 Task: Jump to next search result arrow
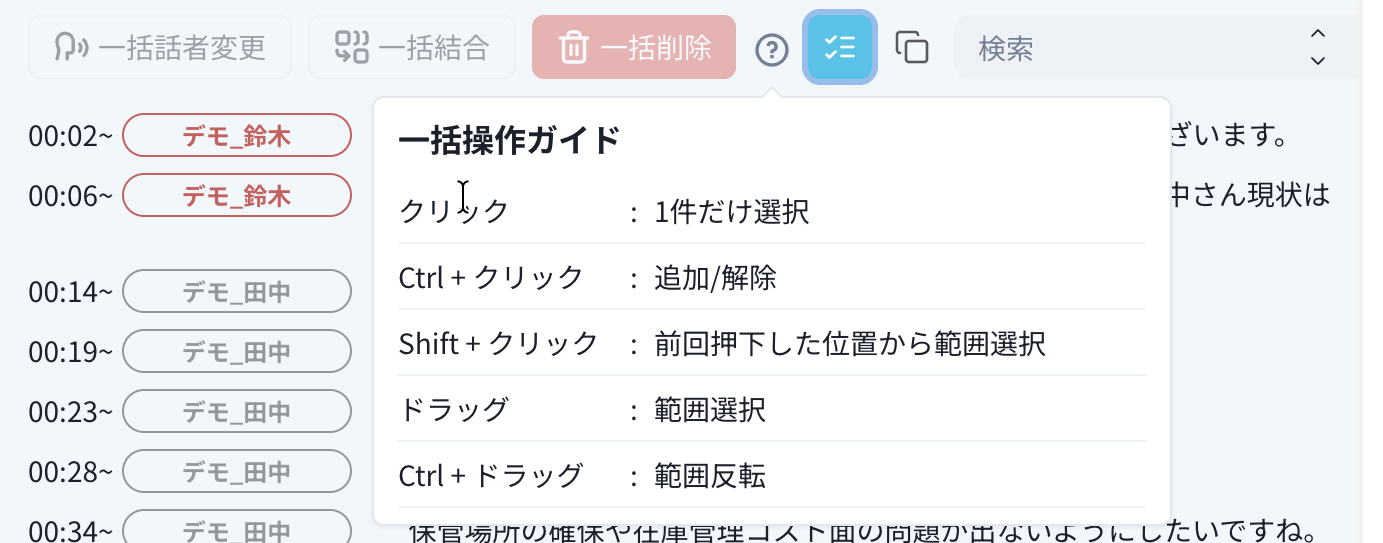click(x=1318, y=61)
